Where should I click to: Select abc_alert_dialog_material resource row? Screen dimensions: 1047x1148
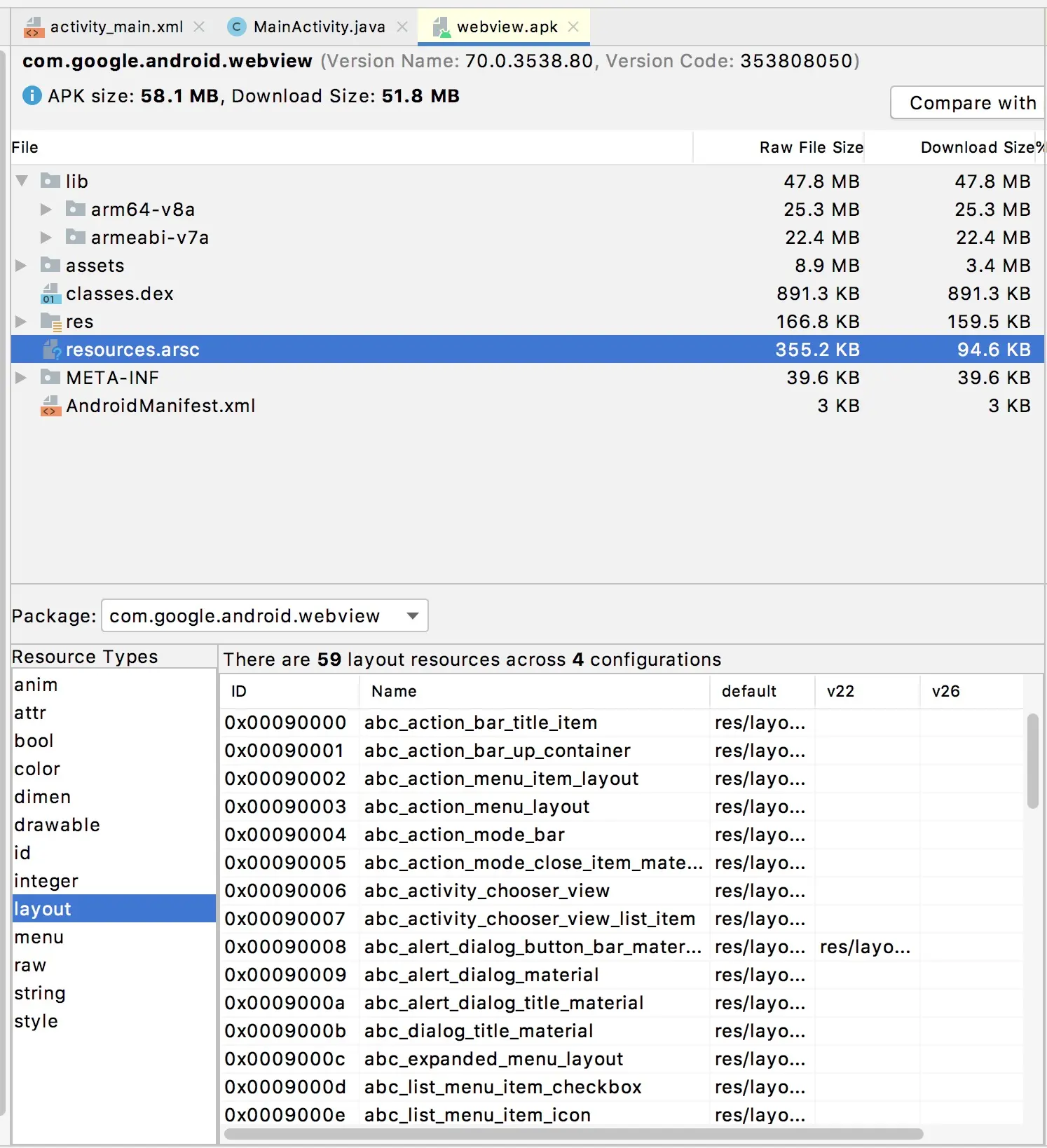(622, 975)
